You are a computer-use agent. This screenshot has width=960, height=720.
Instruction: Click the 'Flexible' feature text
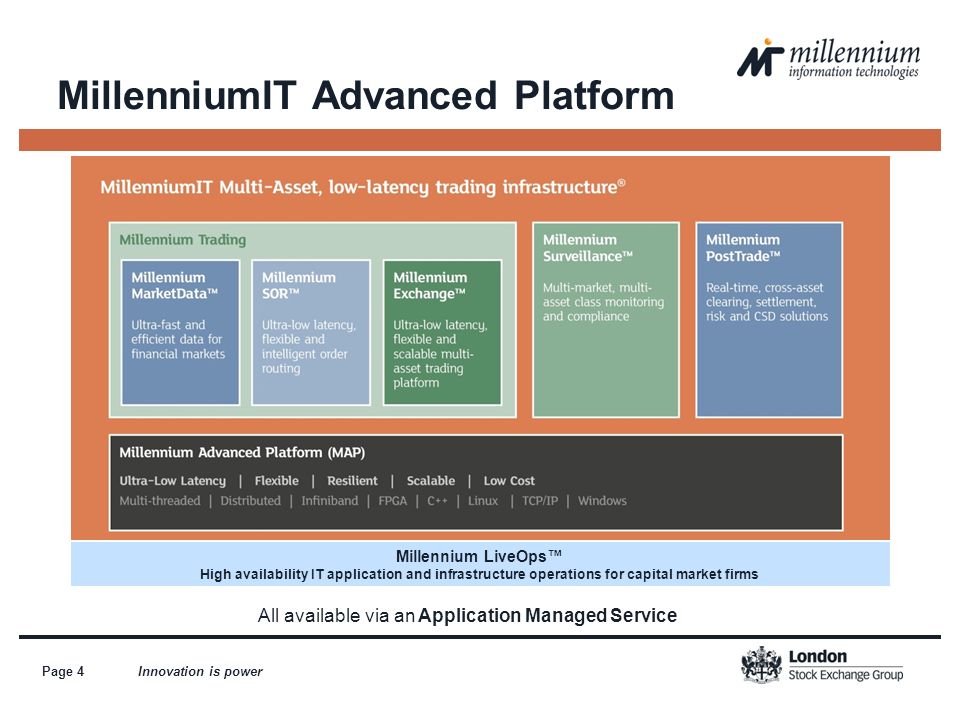[277, 481]
